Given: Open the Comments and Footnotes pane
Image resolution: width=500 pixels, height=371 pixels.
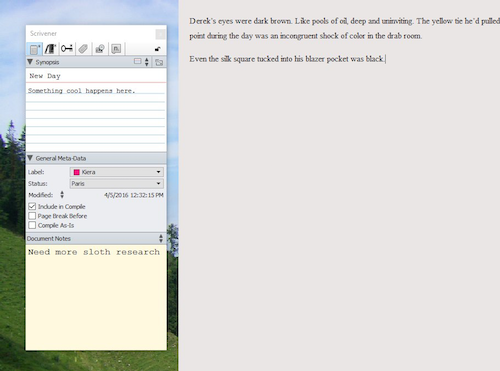Looking at the screenshot, I should (116, 49).
